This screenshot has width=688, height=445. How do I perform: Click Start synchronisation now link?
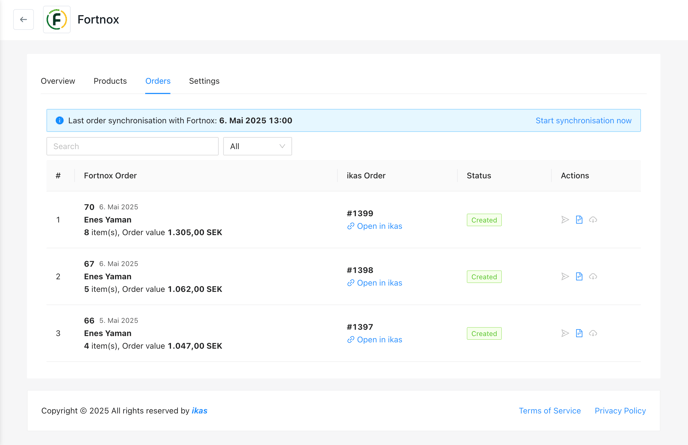click(x=583, y=121)
